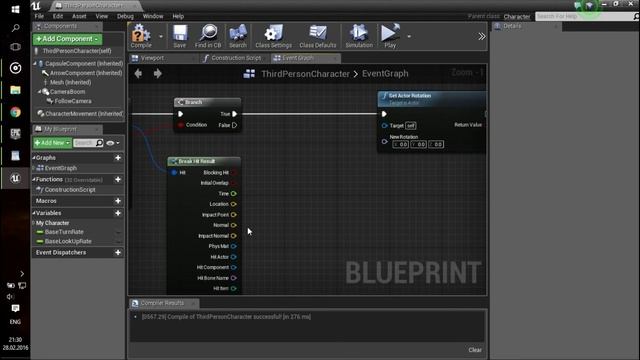
Task: Select the Event Graph tab
Action: (x=305, y=58)
